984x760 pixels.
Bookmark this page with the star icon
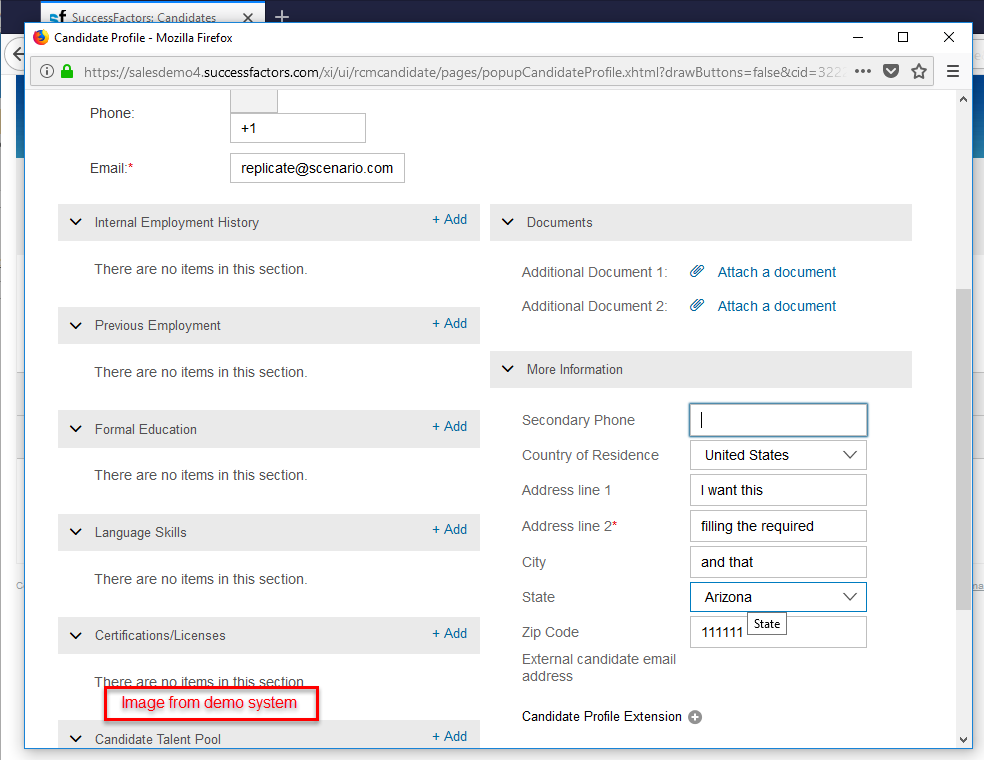click(919, 72)
